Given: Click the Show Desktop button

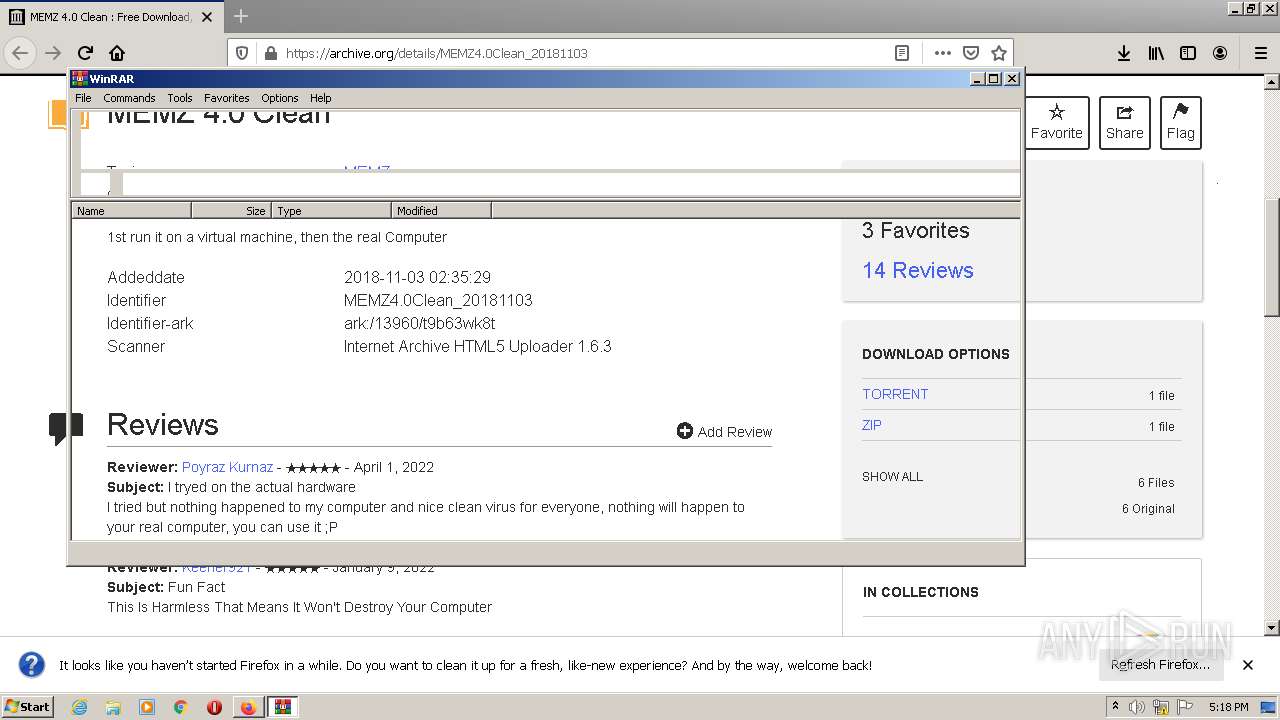Looking at the screenshot, I should 1269,707.
